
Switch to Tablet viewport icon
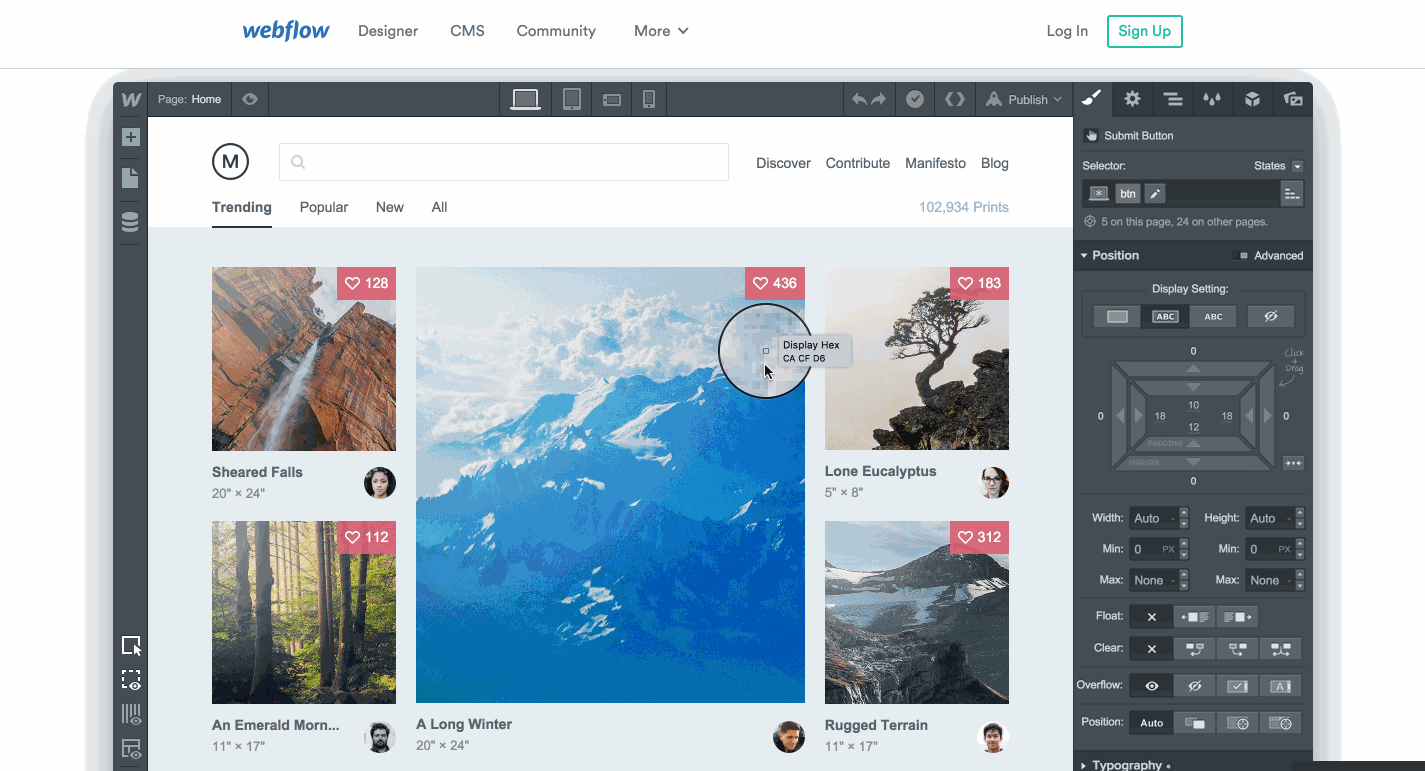pyautogui.click(x=572, y=99)
